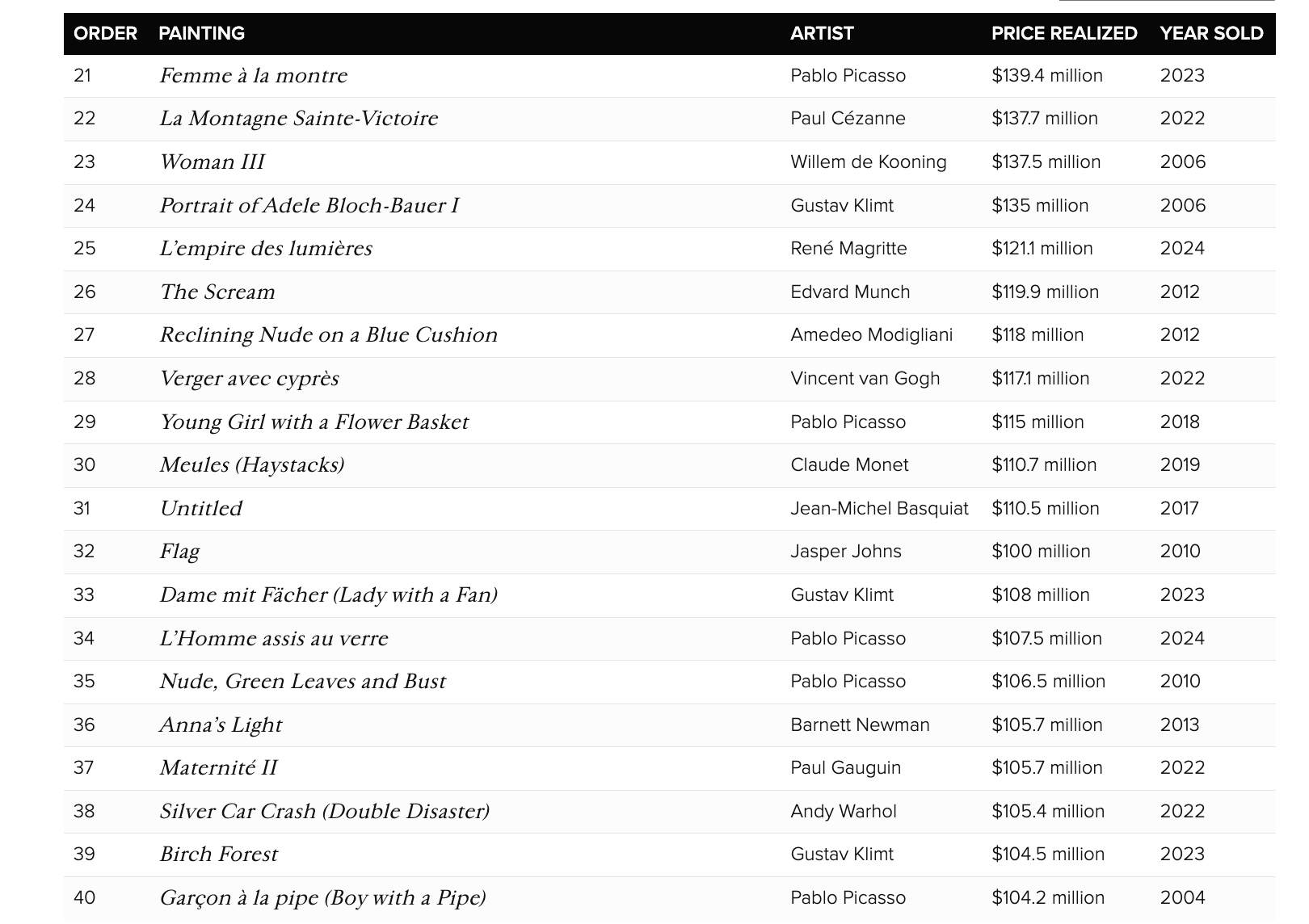
Task: Select artist name Barnett Newman
Action: coord(860,725)
